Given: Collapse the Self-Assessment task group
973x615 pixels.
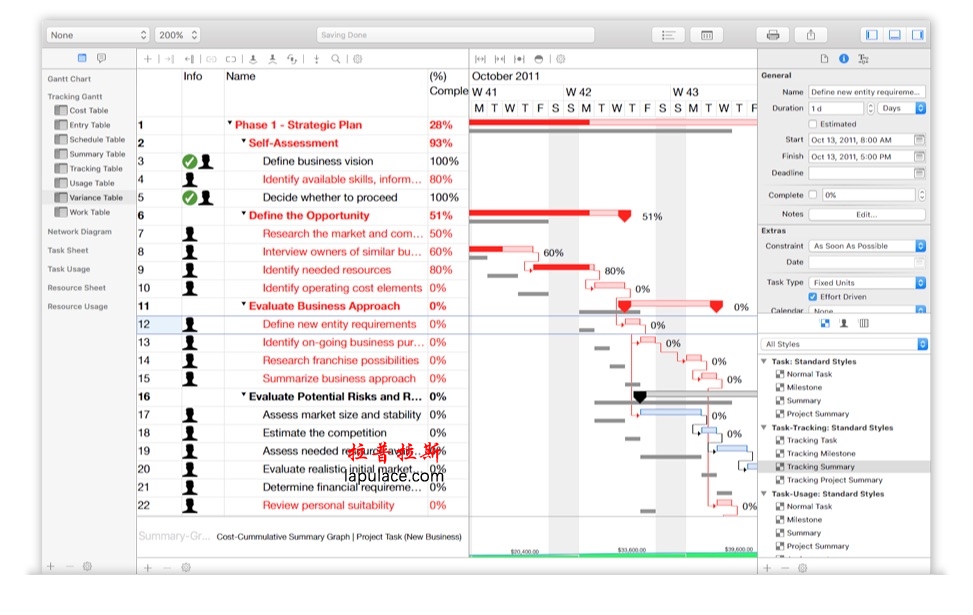Looking at the screenshot, I should (244, 141).
